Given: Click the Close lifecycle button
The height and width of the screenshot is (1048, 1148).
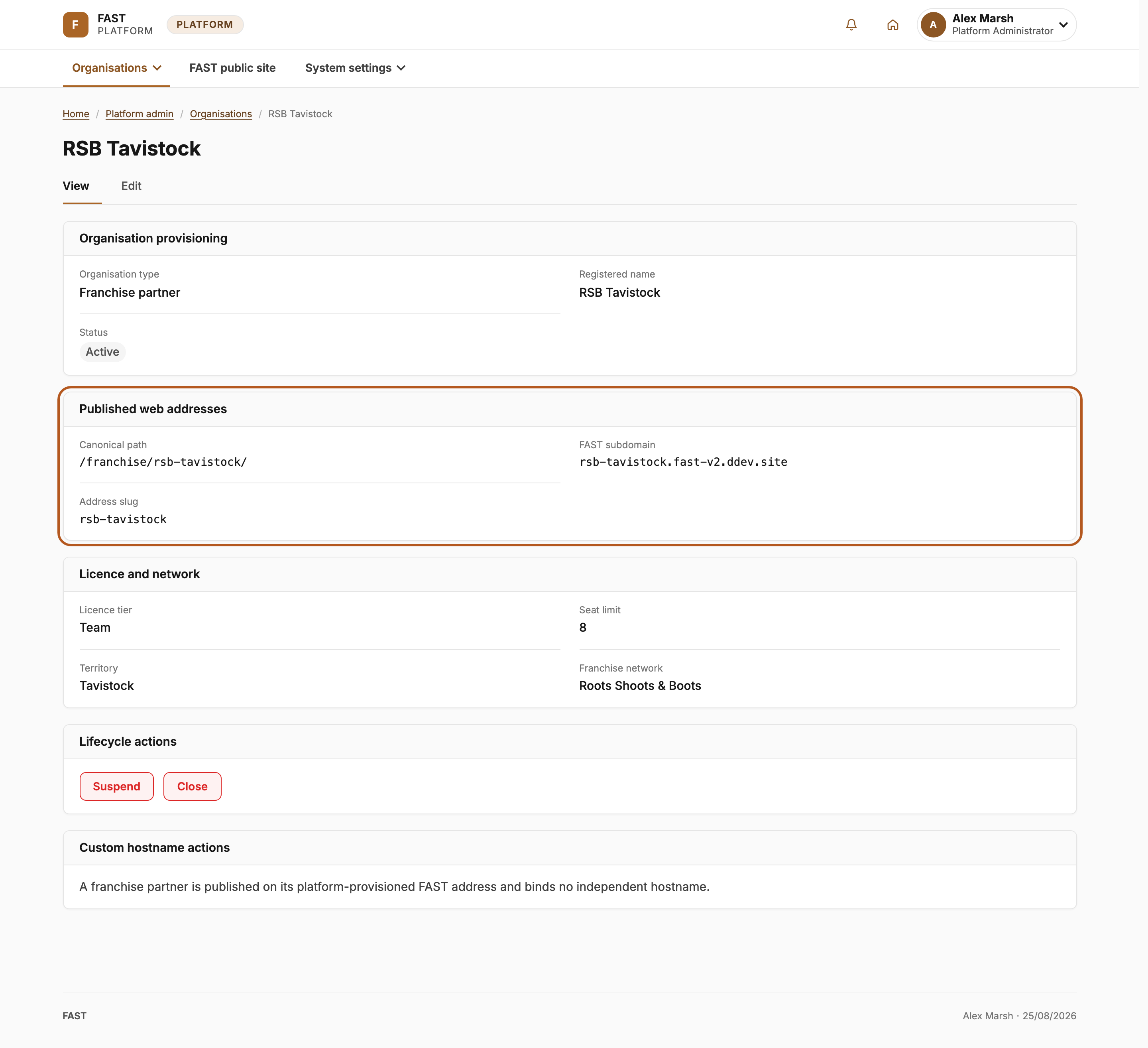Looking at the screenshot, I should click(x=192, y=786).
